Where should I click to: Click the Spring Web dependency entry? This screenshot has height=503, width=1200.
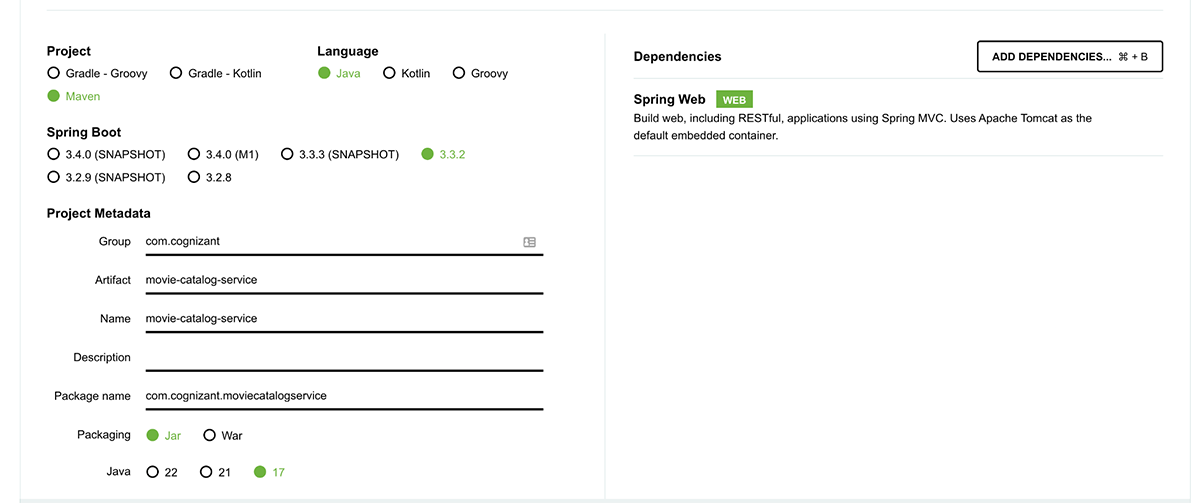pyautogui.click(x=670, y=100)
